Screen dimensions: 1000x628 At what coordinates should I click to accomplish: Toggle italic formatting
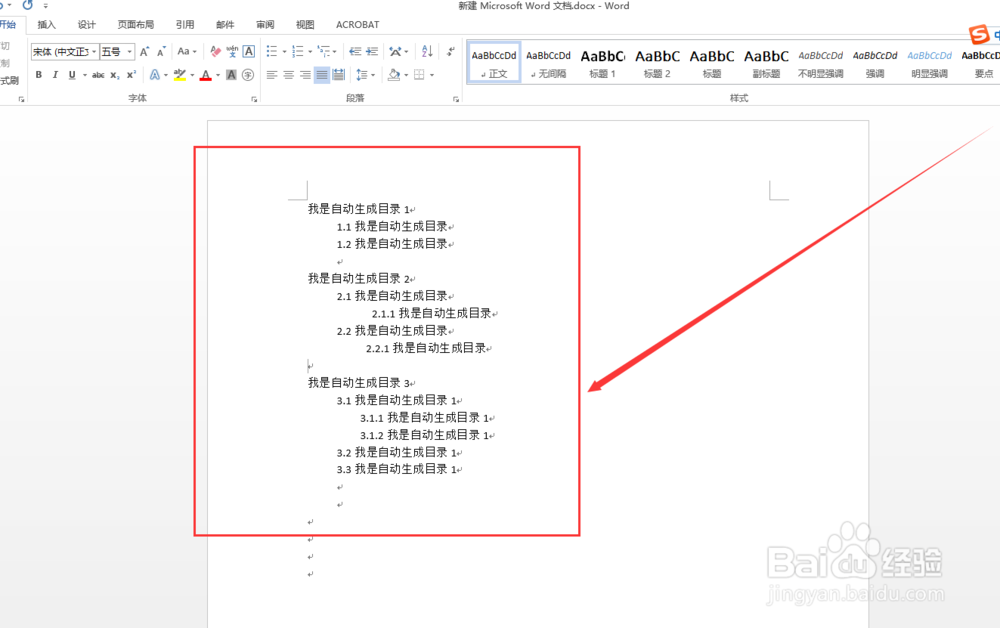[x=55, y=75]
